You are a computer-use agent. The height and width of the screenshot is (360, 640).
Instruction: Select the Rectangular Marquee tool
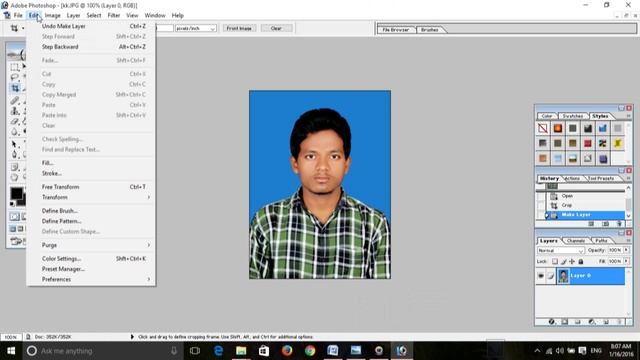pos(15,67)
